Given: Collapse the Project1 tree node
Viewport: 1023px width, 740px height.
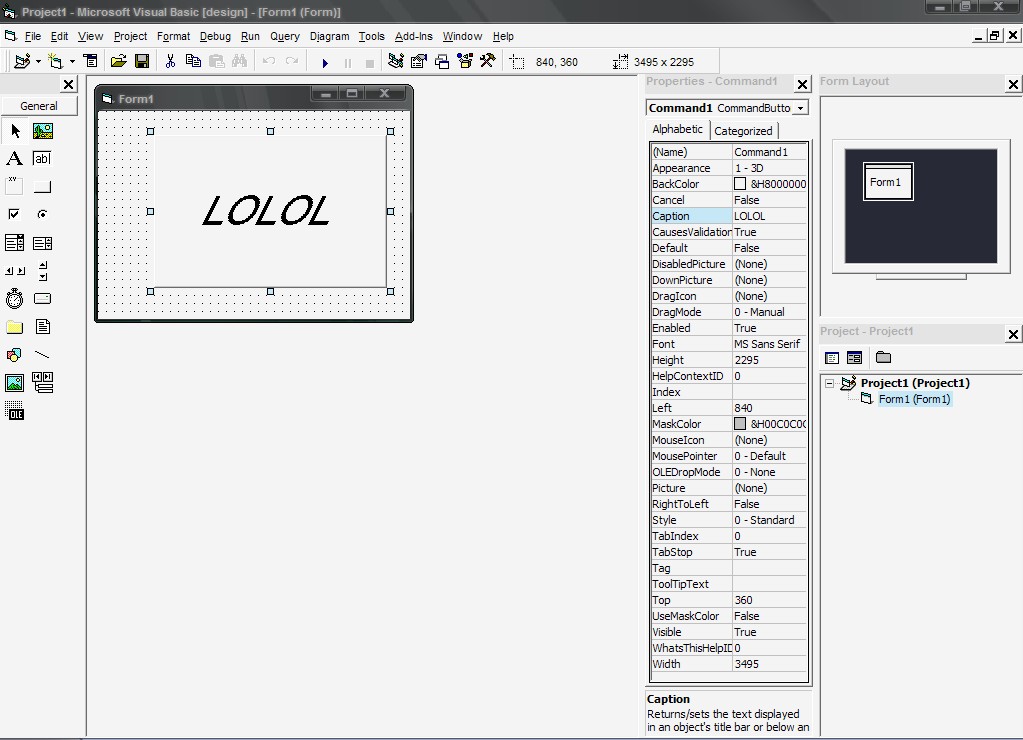Looking at the screenshot, I should (829, 383).
